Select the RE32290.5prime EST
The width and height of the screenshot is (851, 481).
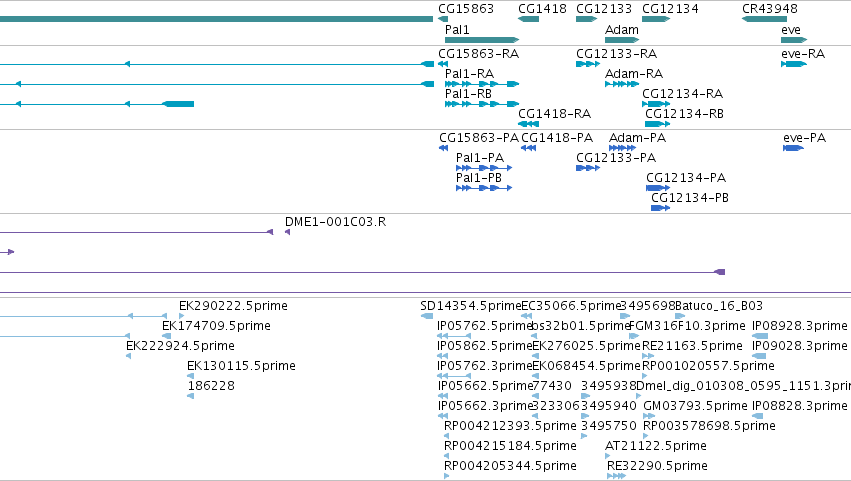(x=617, y=476)
